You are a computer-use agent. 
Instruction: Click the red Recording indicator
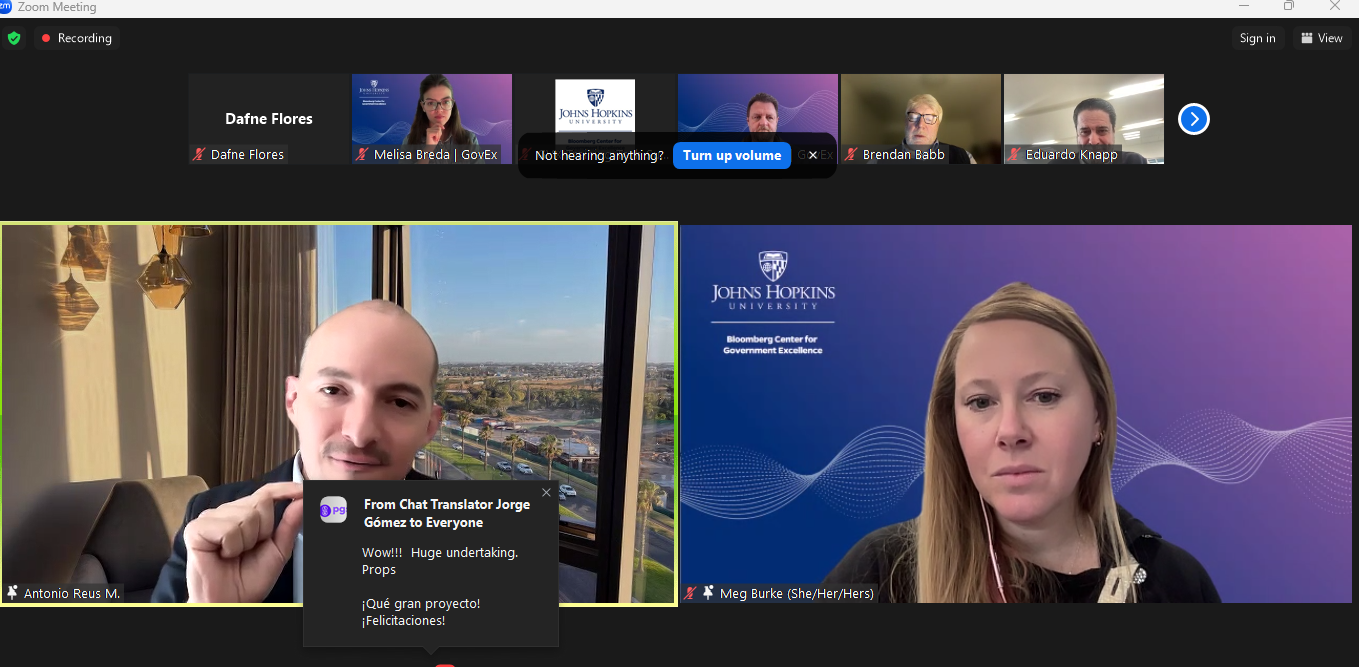pos(77,38)
